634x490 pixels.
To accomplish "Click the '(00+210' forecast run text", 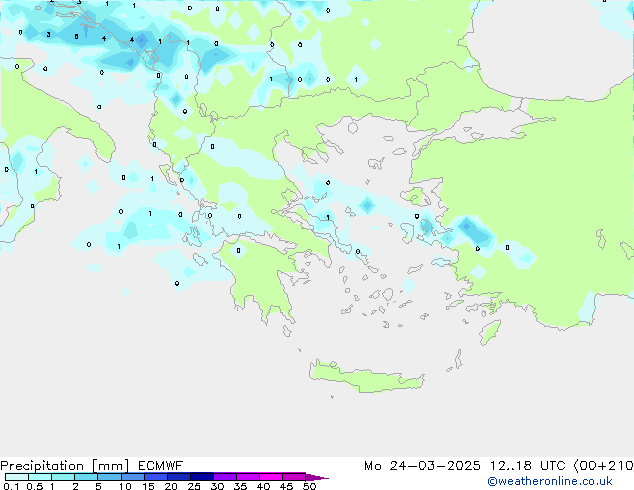I will pyautogui.click(x=604, y=466).
